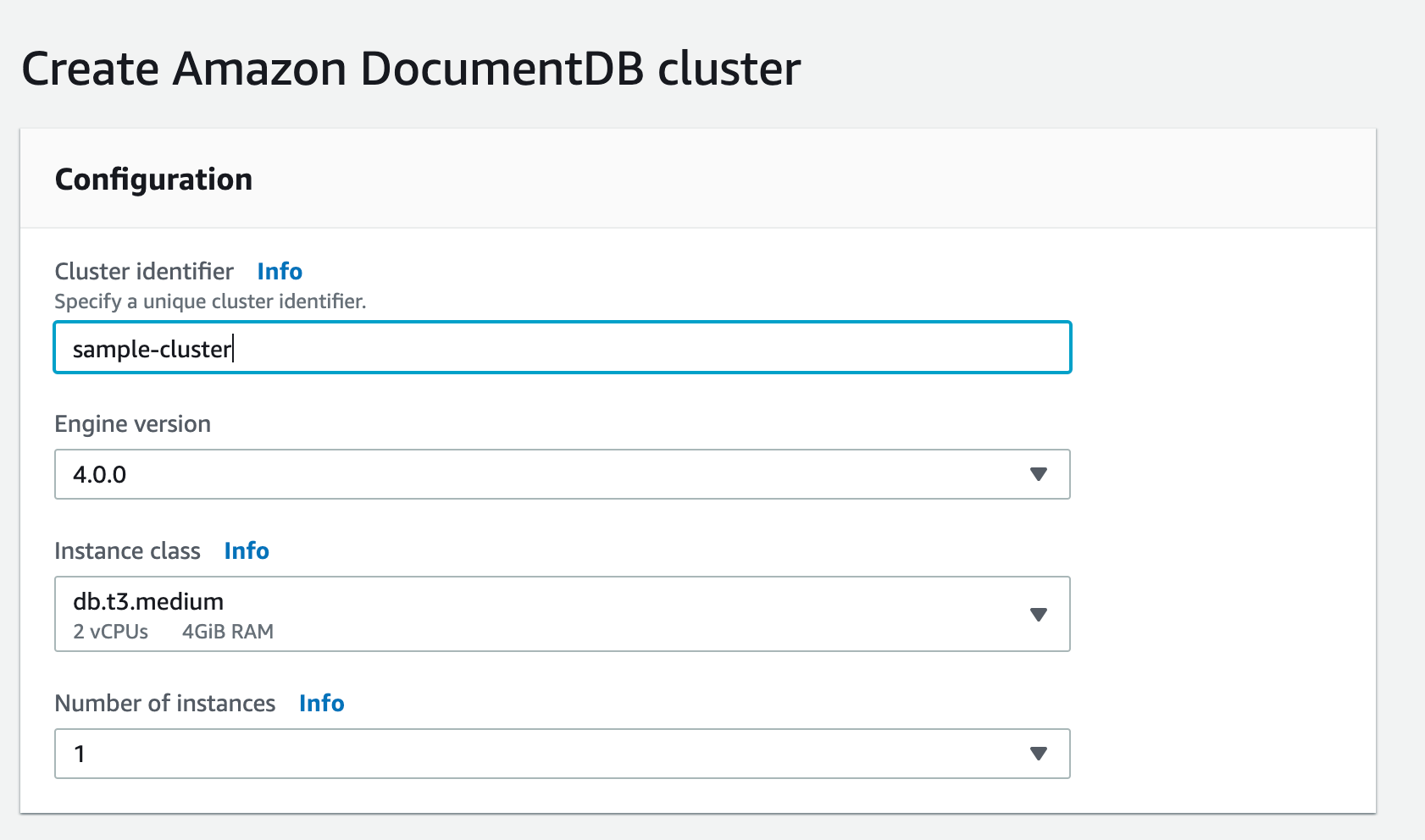This screenshot has width=1425, height=840.
Task: Click the Configuration section heading
Action: click(x=153, y=180)
